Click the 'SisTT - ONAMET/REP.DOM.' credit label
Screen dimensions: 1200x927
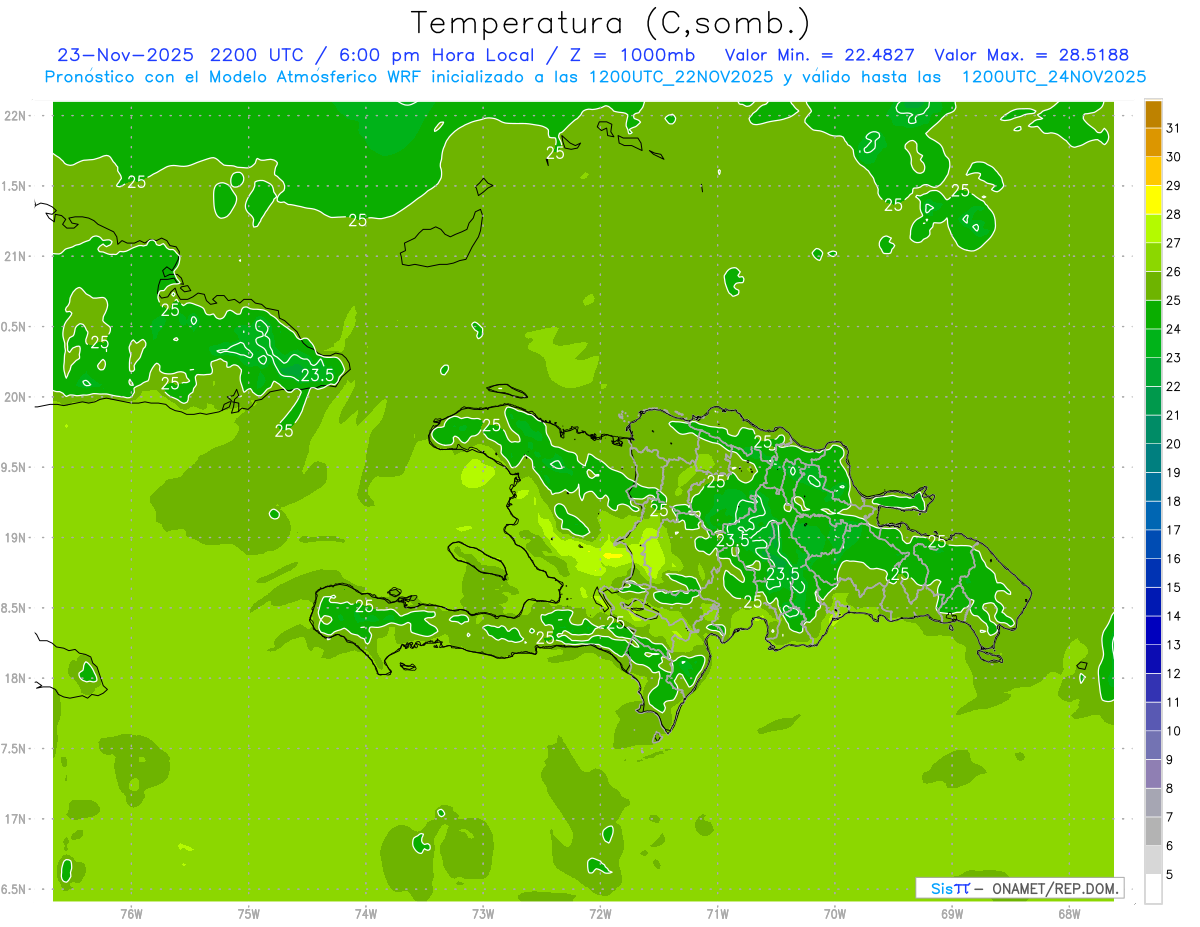pos(1020,888)
